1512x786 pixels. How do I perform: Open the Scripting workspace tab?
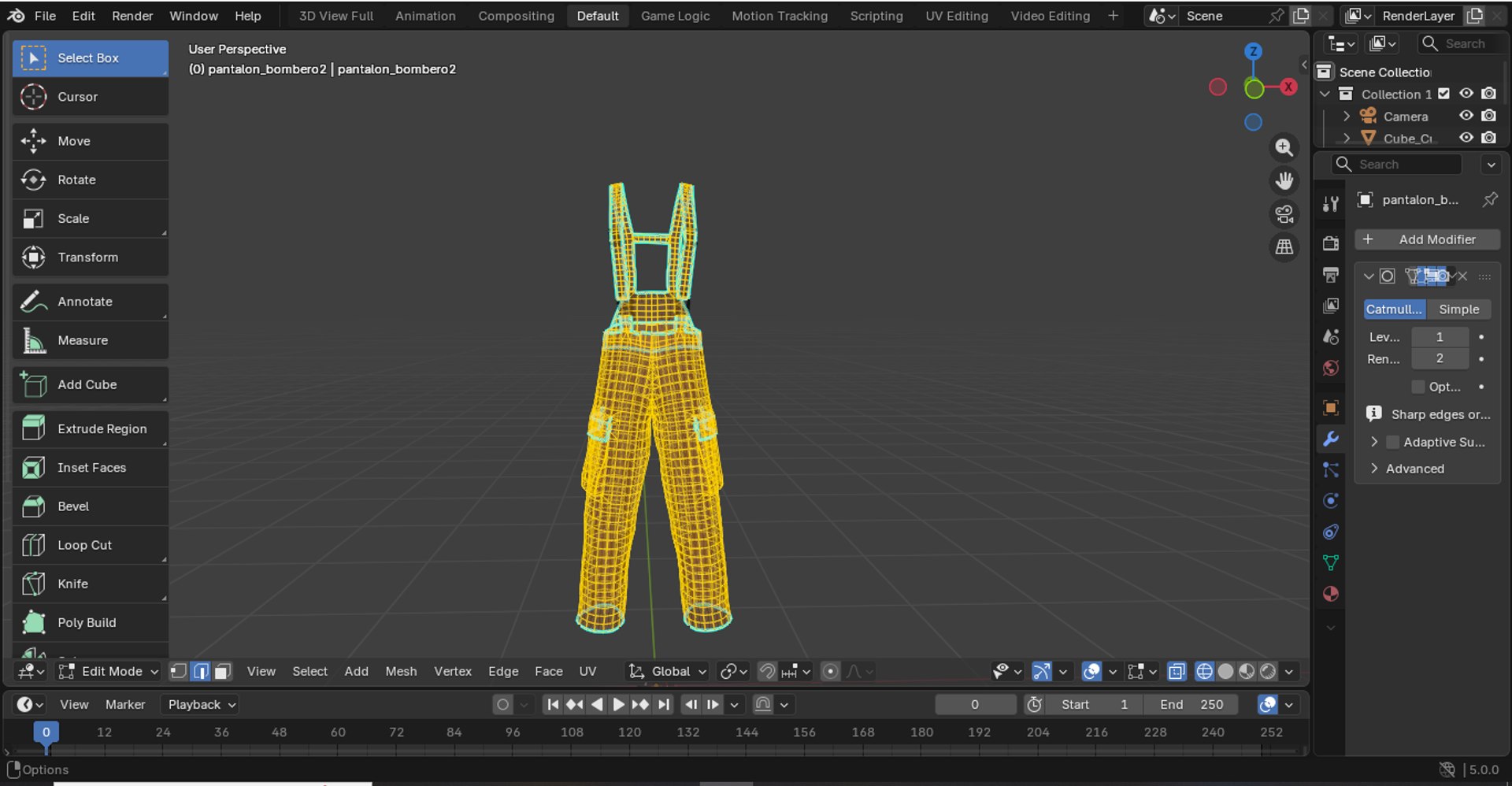pos(876,16)
